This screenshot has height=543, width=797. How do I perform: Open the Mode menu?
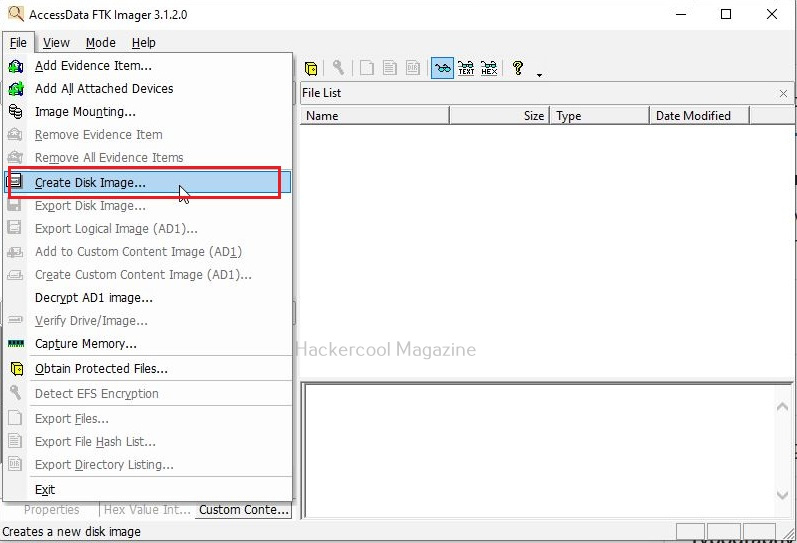pos(100,42)
